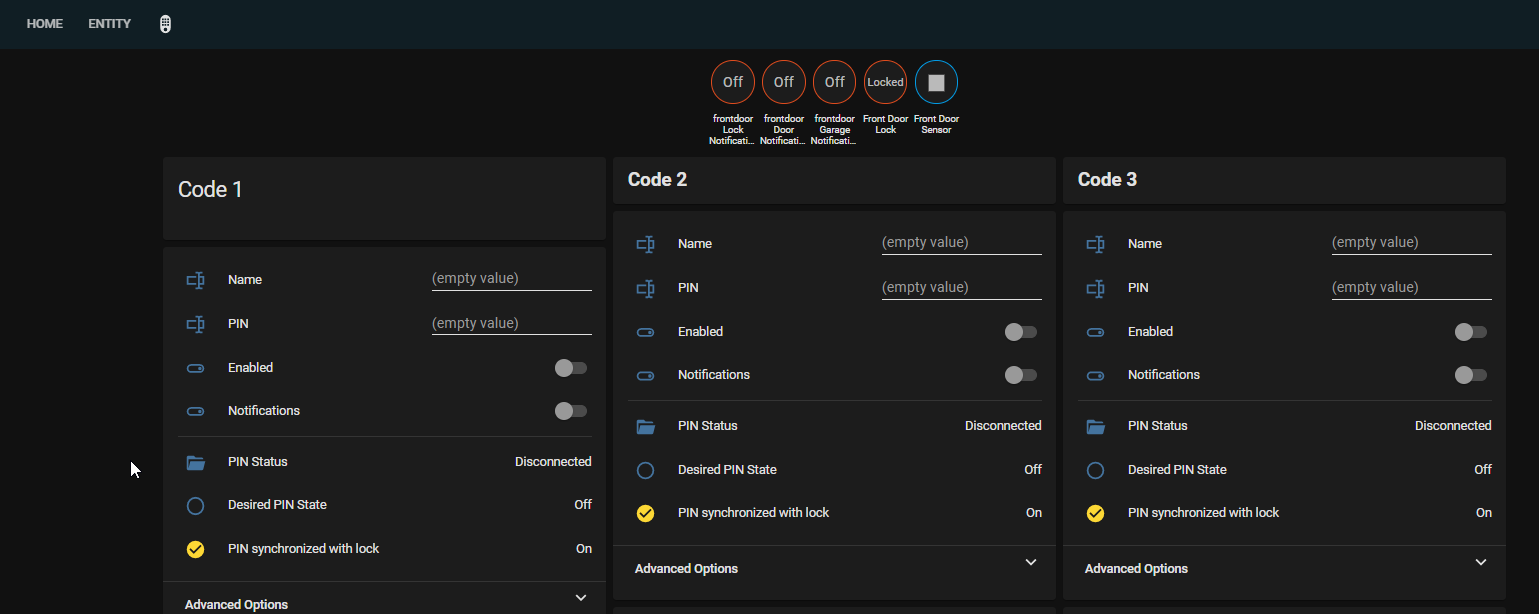Click Code 2 card title

coord(657,180)
